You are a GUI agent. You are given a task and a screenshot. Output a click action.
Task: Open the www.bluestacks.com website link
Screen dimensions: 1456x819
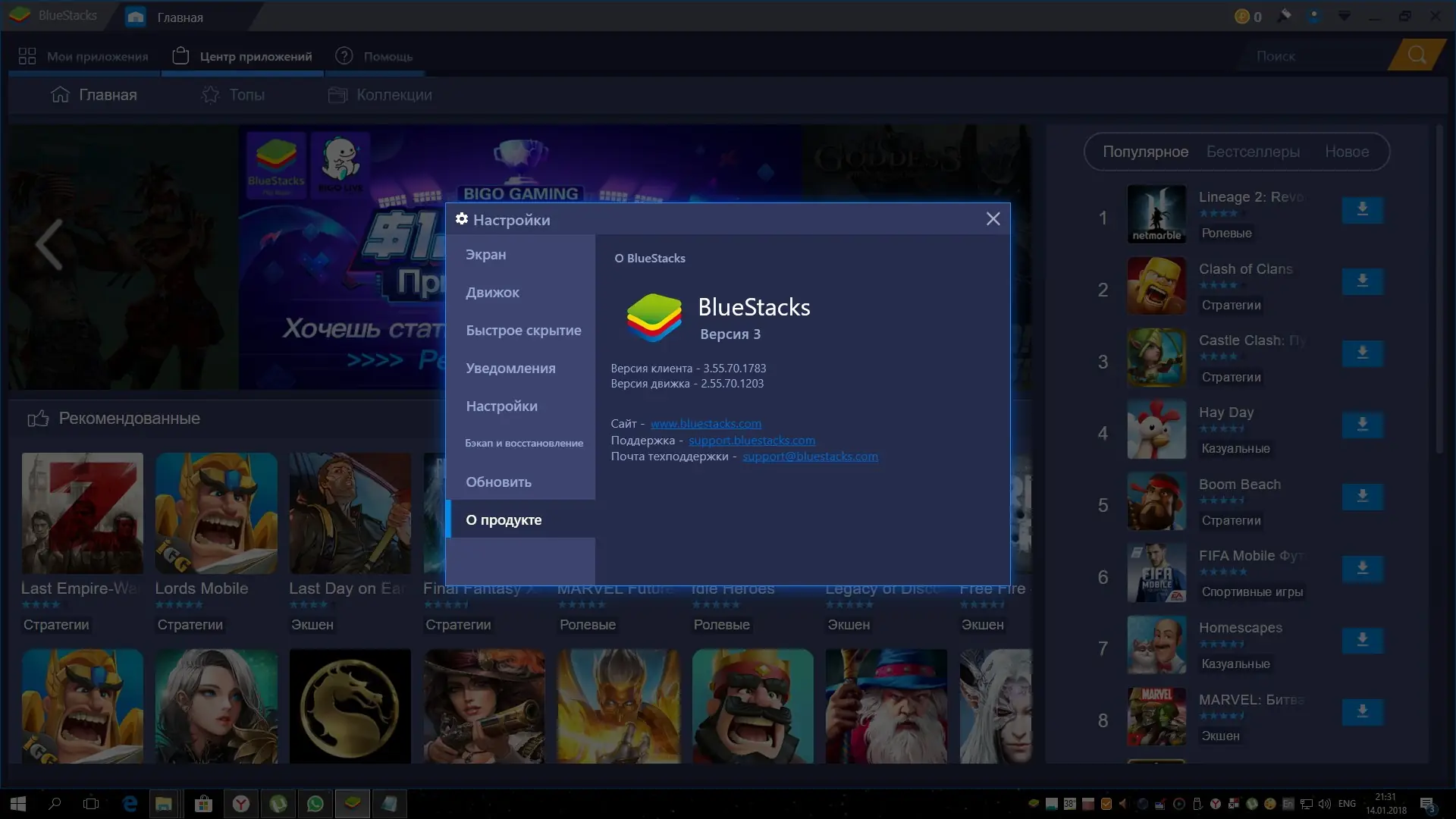[x=705, y=424]
